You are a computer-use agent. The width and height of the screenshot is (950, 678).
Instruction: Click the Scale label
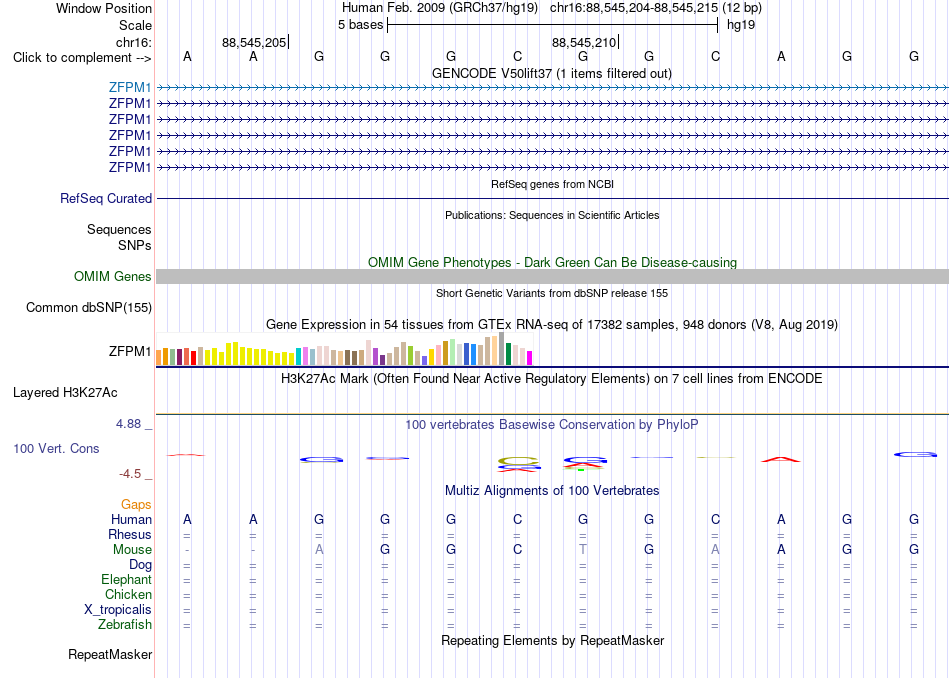pyautogui.click(x=135, y=25)
